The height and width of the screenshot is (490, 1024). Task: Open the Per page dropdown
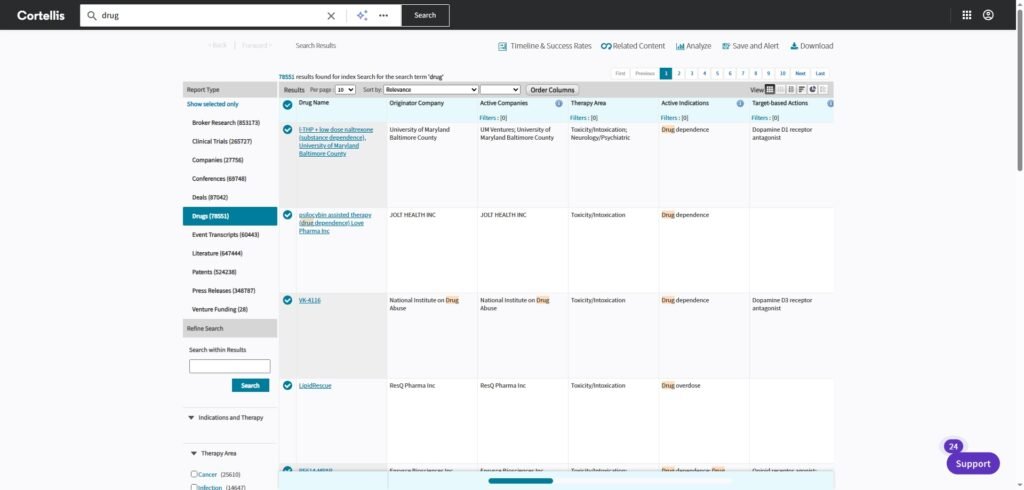point(345,90)
